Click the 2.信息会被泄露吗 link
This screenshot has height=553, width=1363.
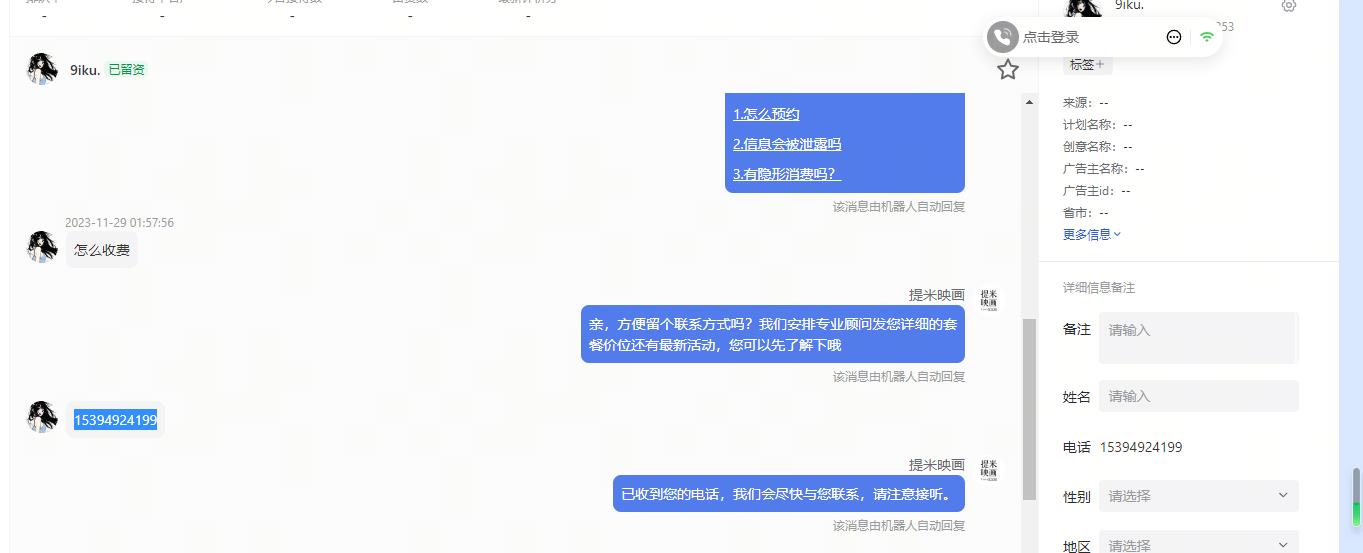[787, 144]
